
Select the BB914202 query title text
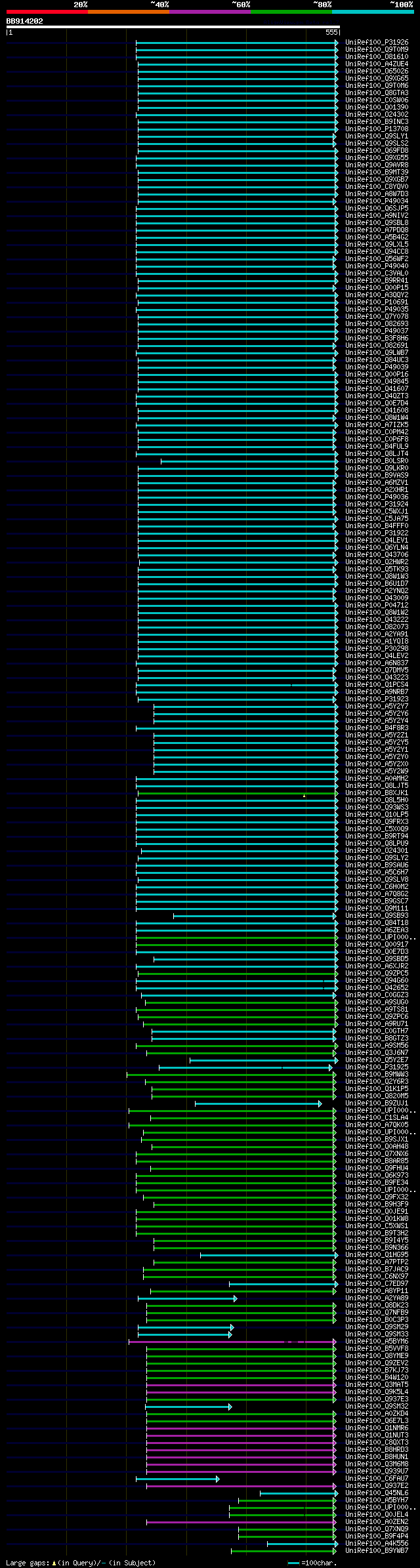(x=25, y=21)
